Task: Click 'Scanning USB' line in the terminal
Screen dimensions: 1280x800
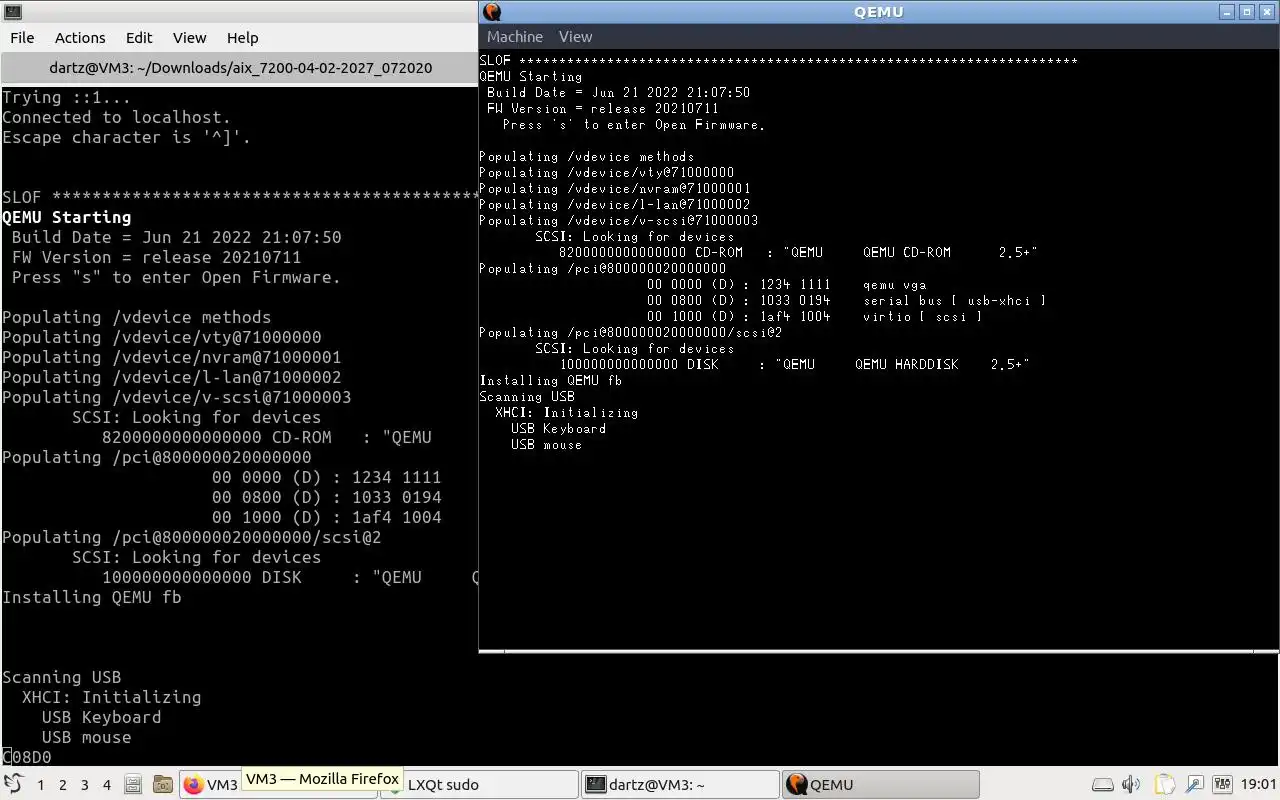Action: (61, 677)
